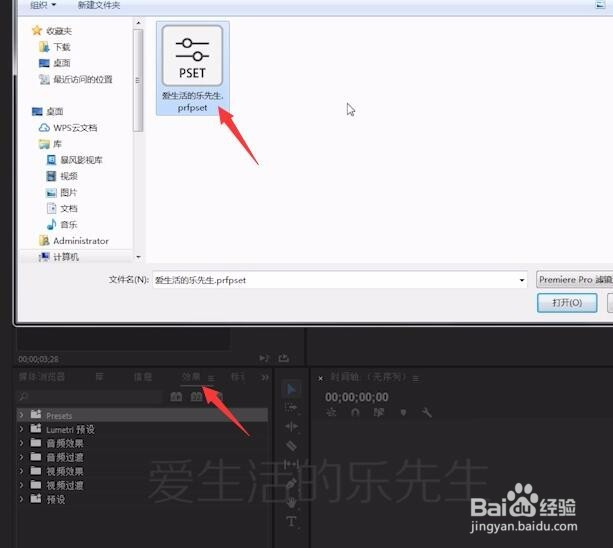Close the 时间轴 timeline panel
The image size is (613, 548).
321,378
